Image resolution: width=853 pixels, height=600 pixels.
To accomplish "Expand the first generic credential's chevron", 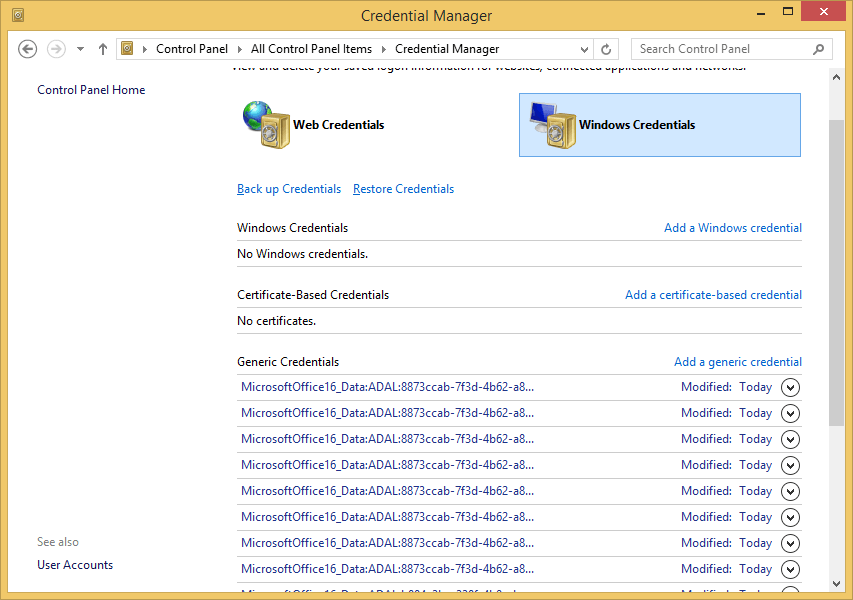I will coord(790,387).
